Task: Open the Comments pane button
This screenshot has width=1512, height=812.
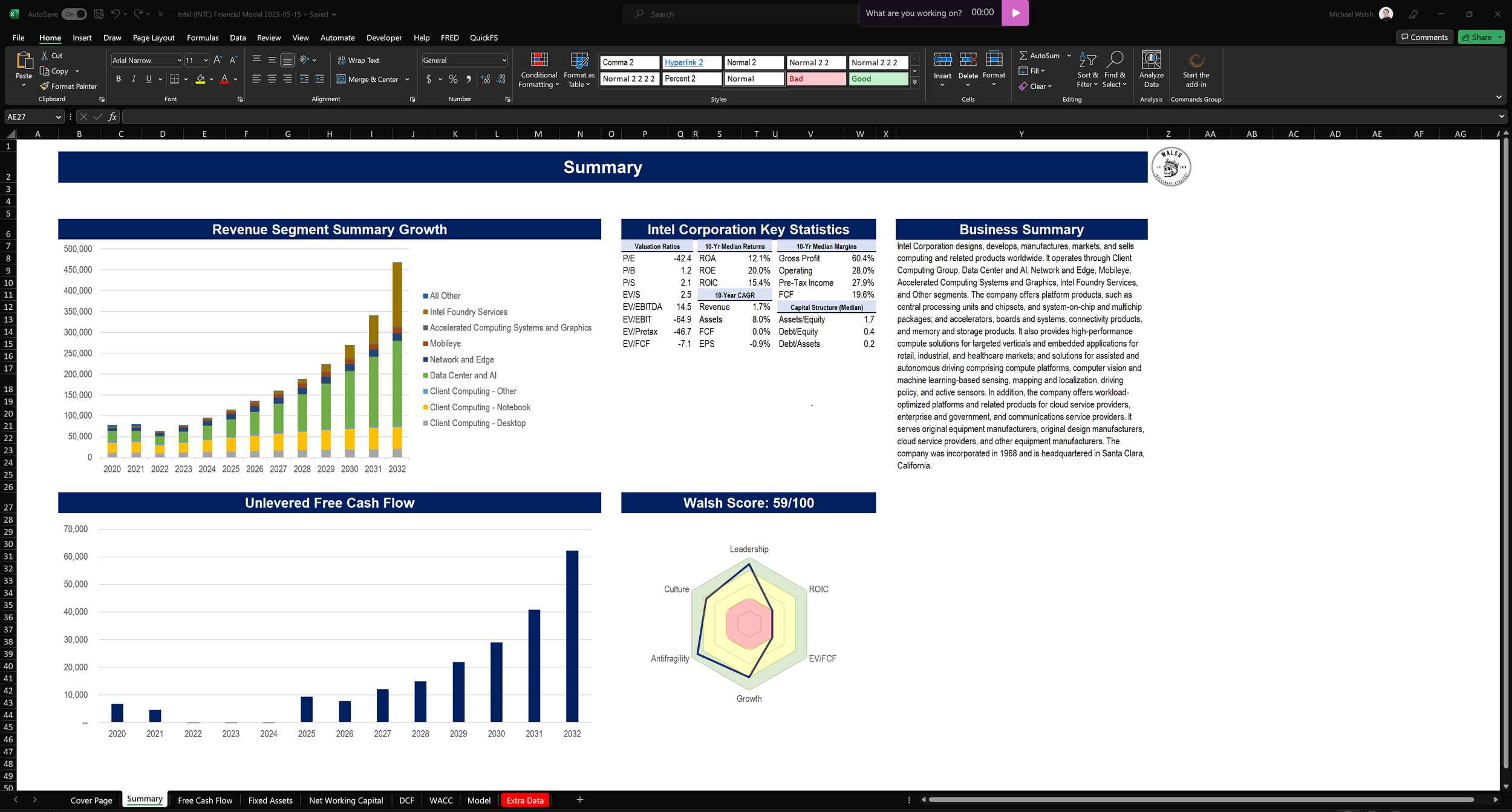Action: pos(1424,38)
